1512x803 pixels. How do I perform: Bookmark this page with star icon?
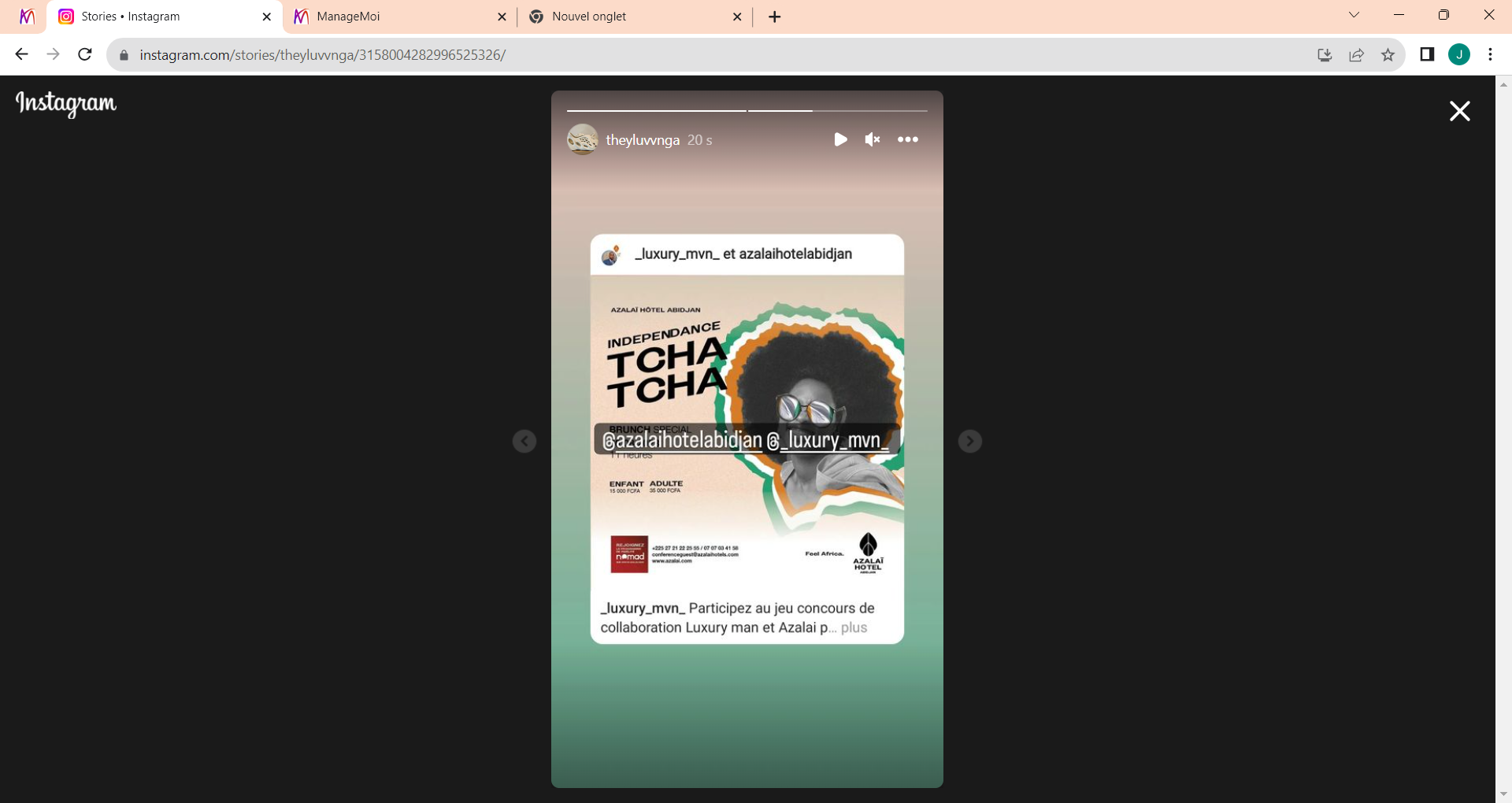coord(1388,54)
